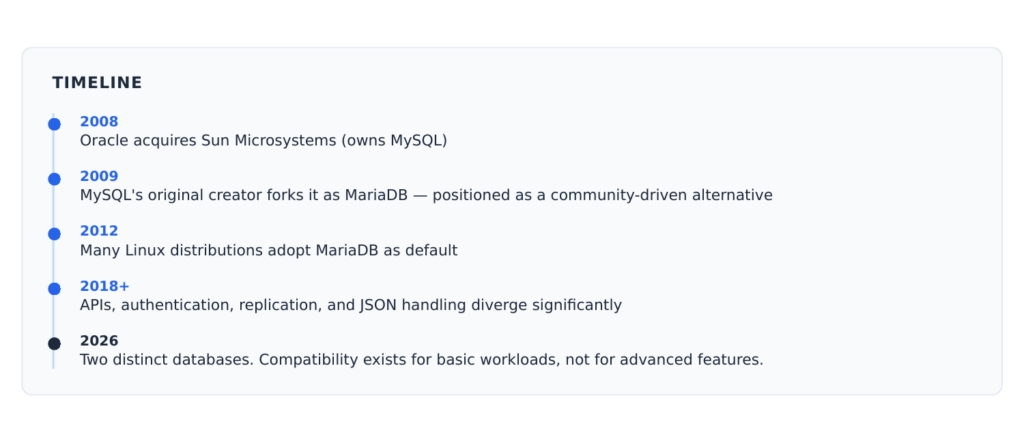Click the TIMELINE heading
Image resolution: width=1024 pixels, height=422 pixels.
coord(97,83)
